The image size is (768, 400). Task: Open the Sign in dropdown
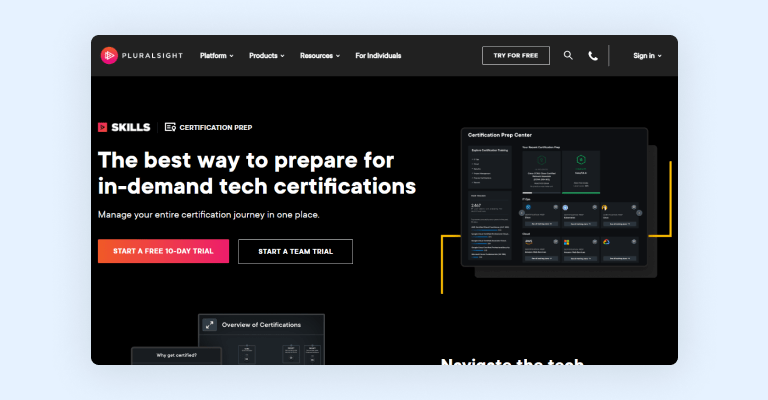[647, 56]
